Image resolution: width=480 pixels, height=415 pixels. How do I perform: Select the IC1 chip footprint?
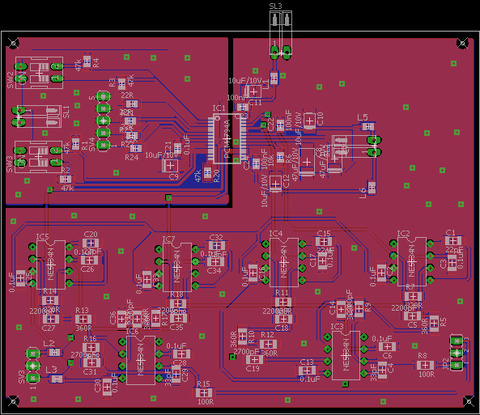[228, 138]
